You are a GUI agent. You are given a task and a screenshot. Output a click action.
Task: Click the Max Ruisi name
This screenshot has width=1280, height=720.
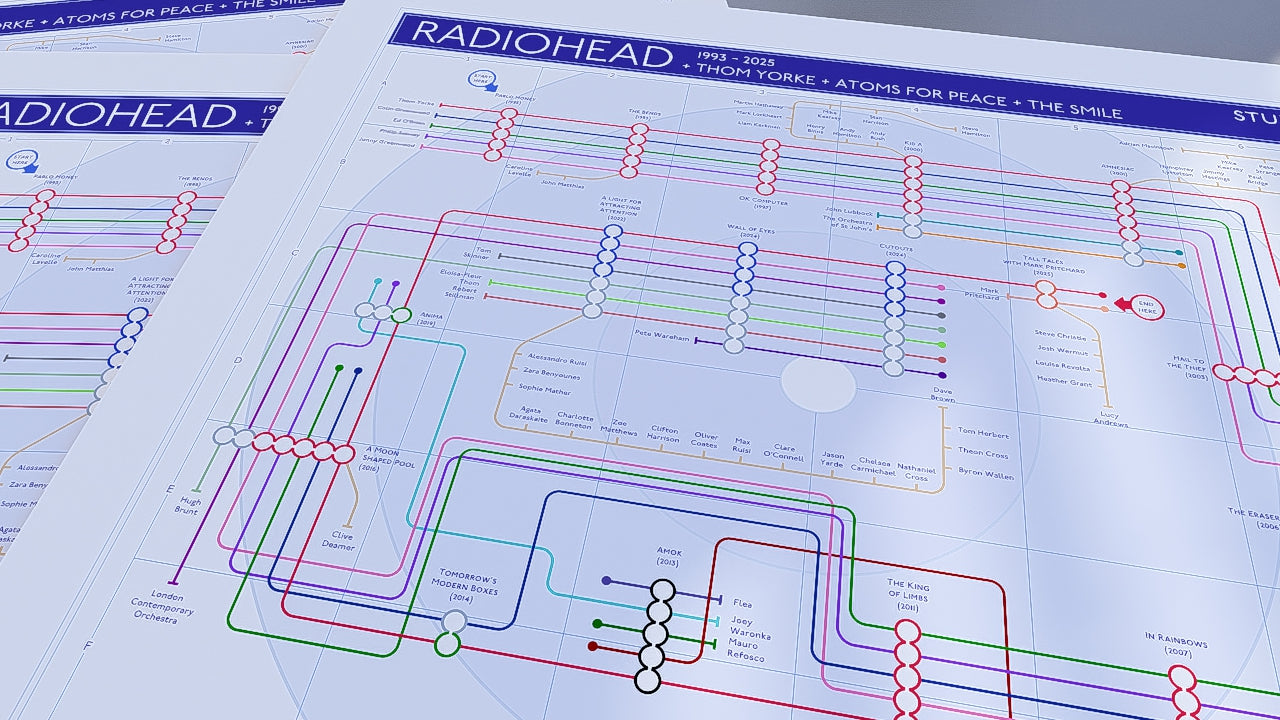point(741,444)
